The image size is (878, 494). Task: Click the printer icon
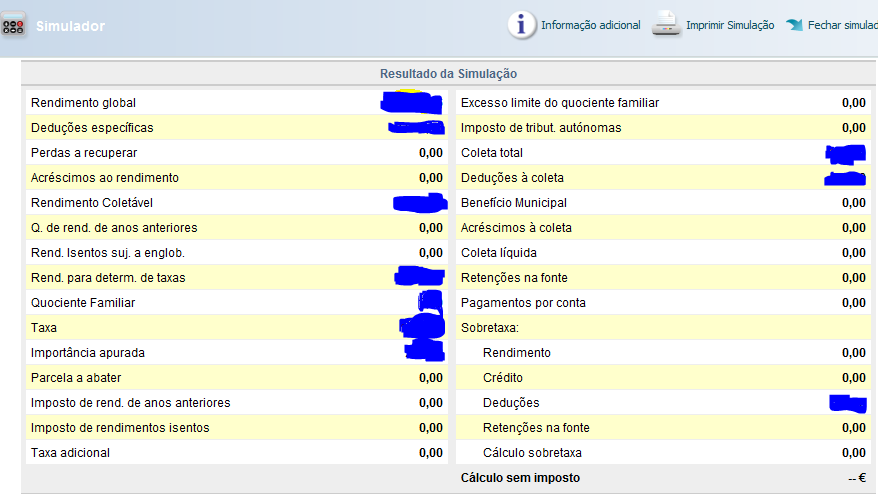[x=666, y=25]
